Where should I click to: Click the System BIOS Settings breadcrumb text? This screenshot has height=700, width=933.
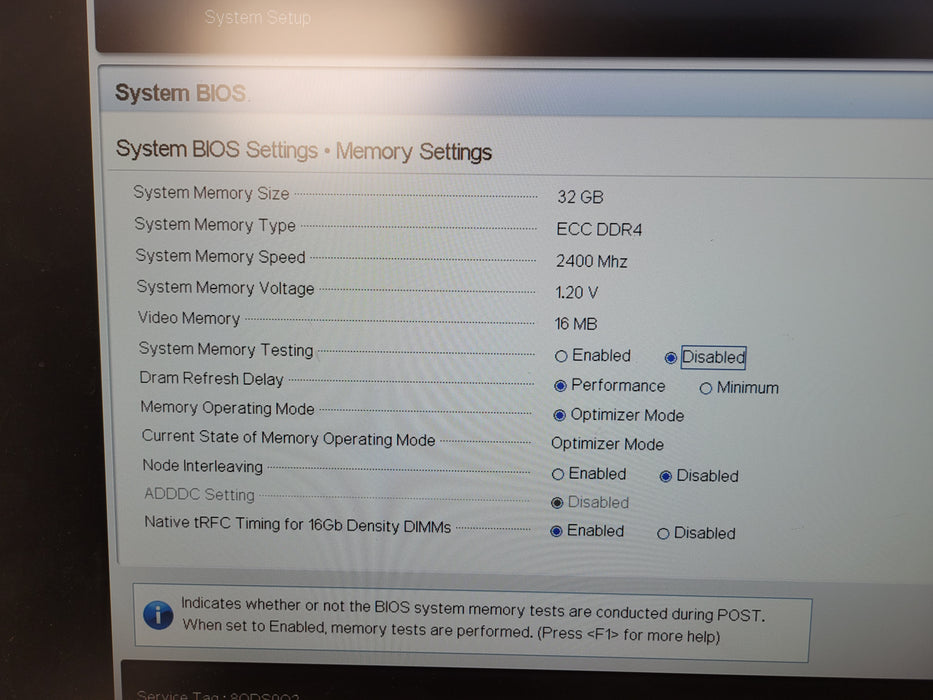[217, 149]
